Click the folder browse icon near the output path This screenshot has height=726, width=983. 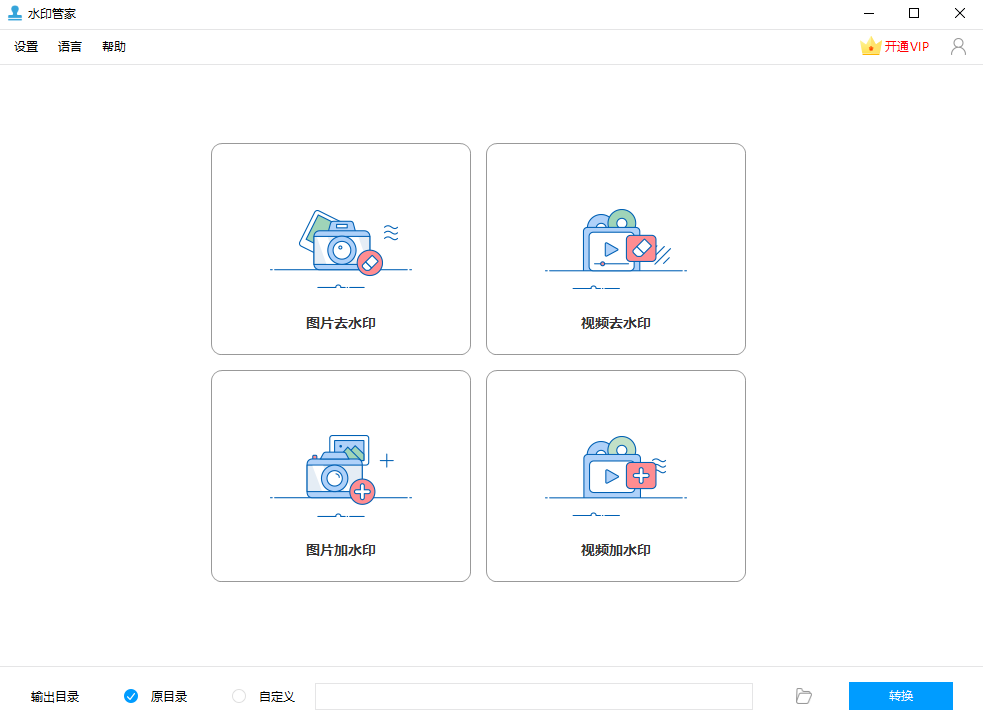pos(803,696)
